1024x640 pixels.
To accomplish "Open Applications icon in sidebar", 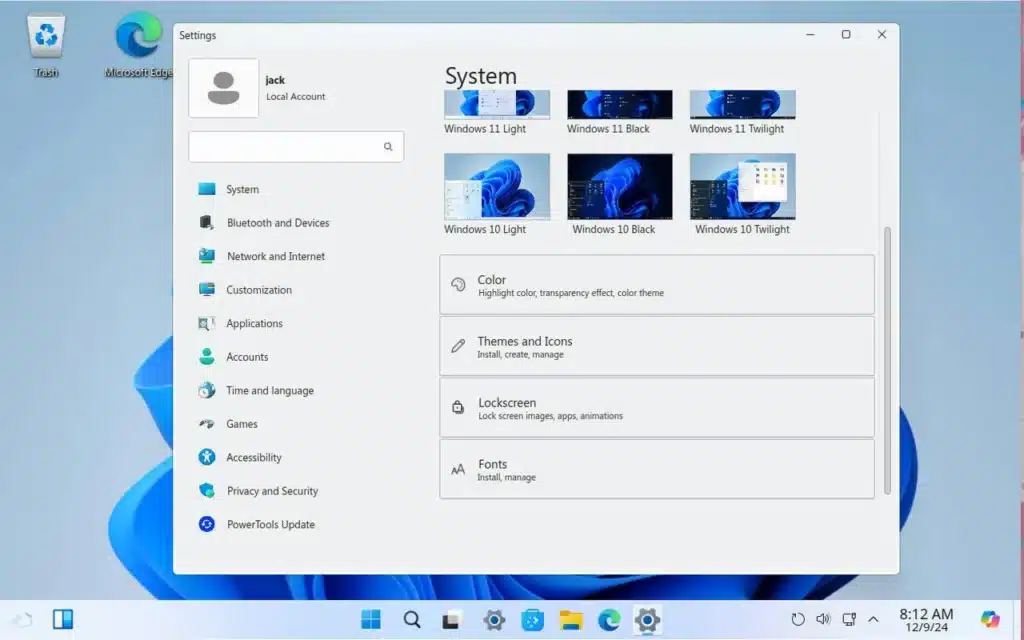I will coord(206,323).
